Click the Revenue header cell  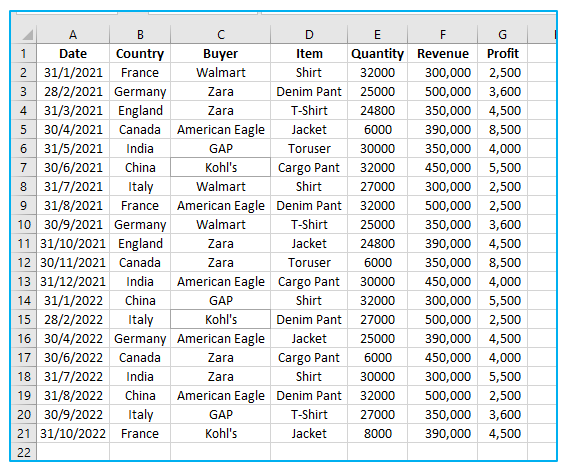point(443,53)
